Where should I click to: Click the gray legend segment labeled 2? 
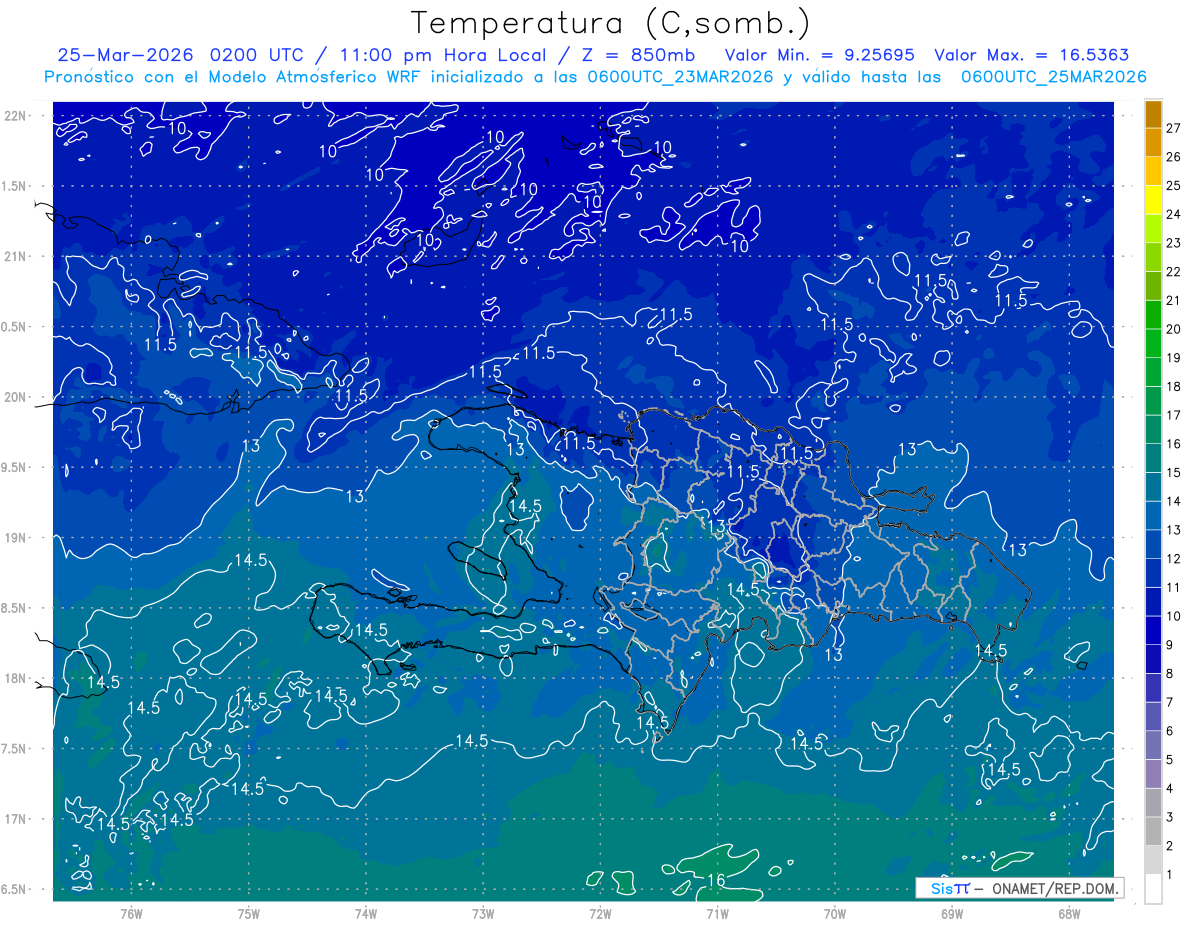[1153, 860]
